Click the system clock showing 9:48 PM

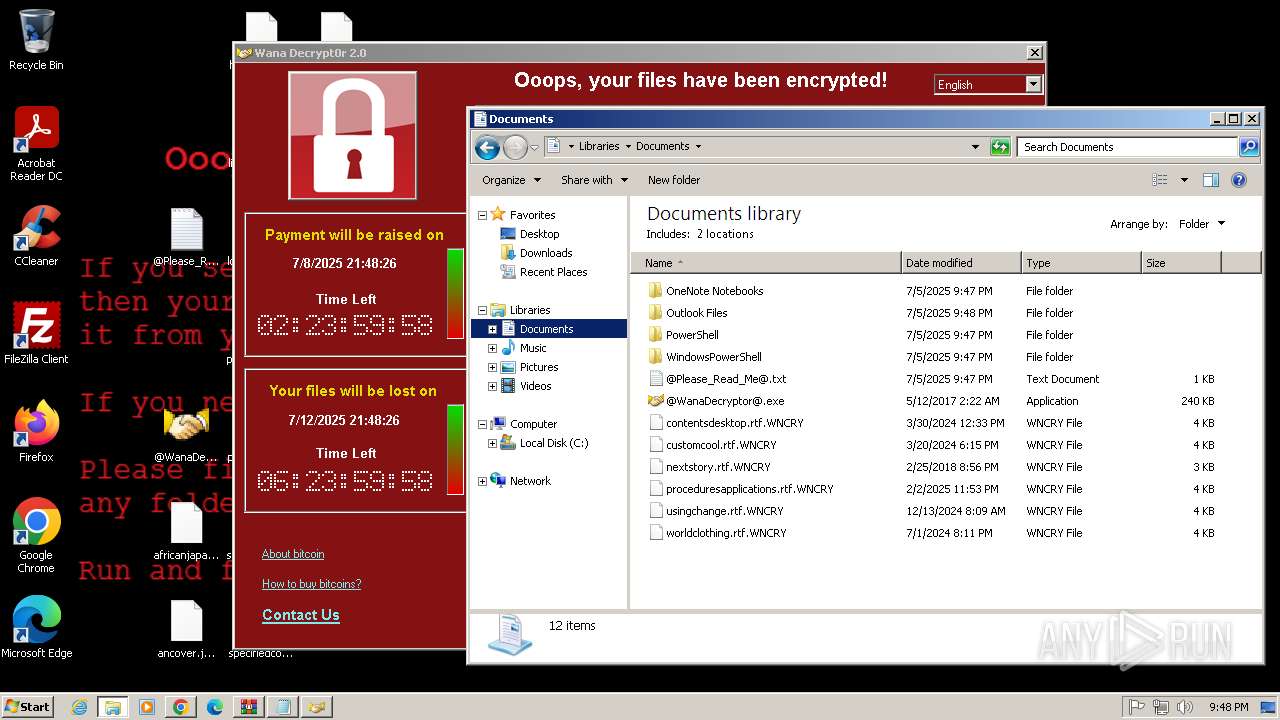(1228, 707)
